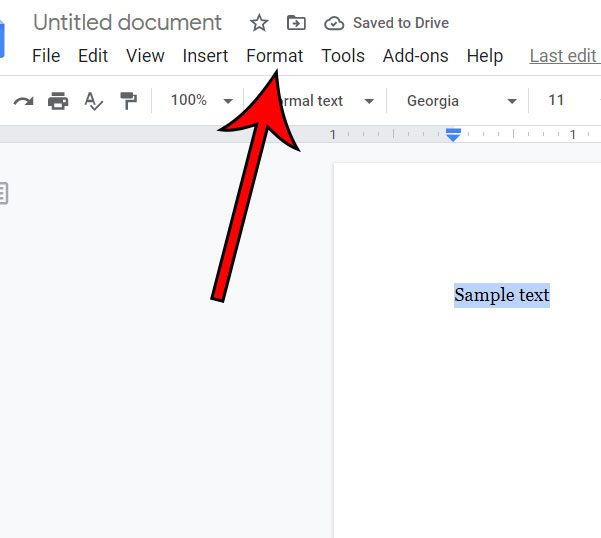Image resolution: width=601 pixels, height=538 pixels.
Task: Open the Format menu
Action: pyautogui.click(x=274, y=56)
